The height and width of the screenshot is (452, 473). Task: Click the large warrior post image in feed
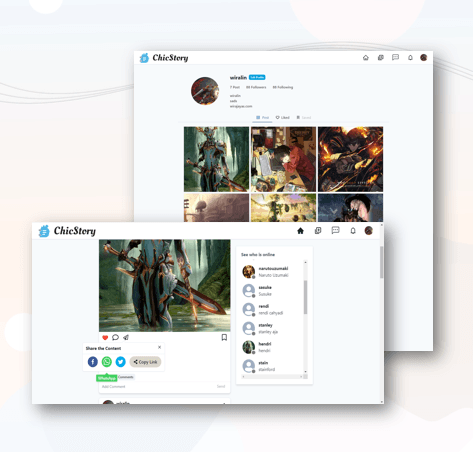[x=165, y=285]
